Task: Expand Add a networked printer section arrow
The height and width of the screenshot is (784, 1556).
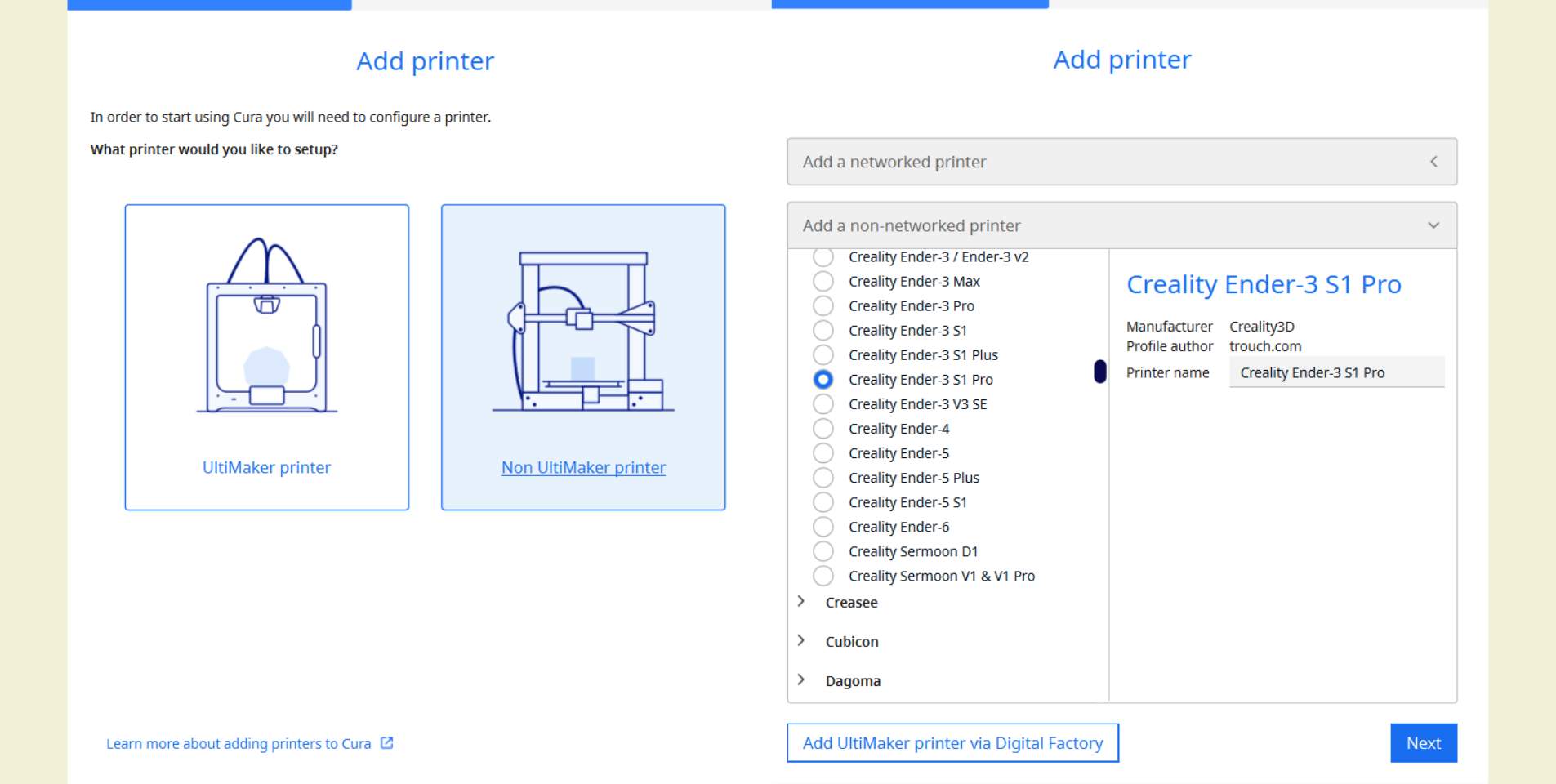Action: [1433, 162]
